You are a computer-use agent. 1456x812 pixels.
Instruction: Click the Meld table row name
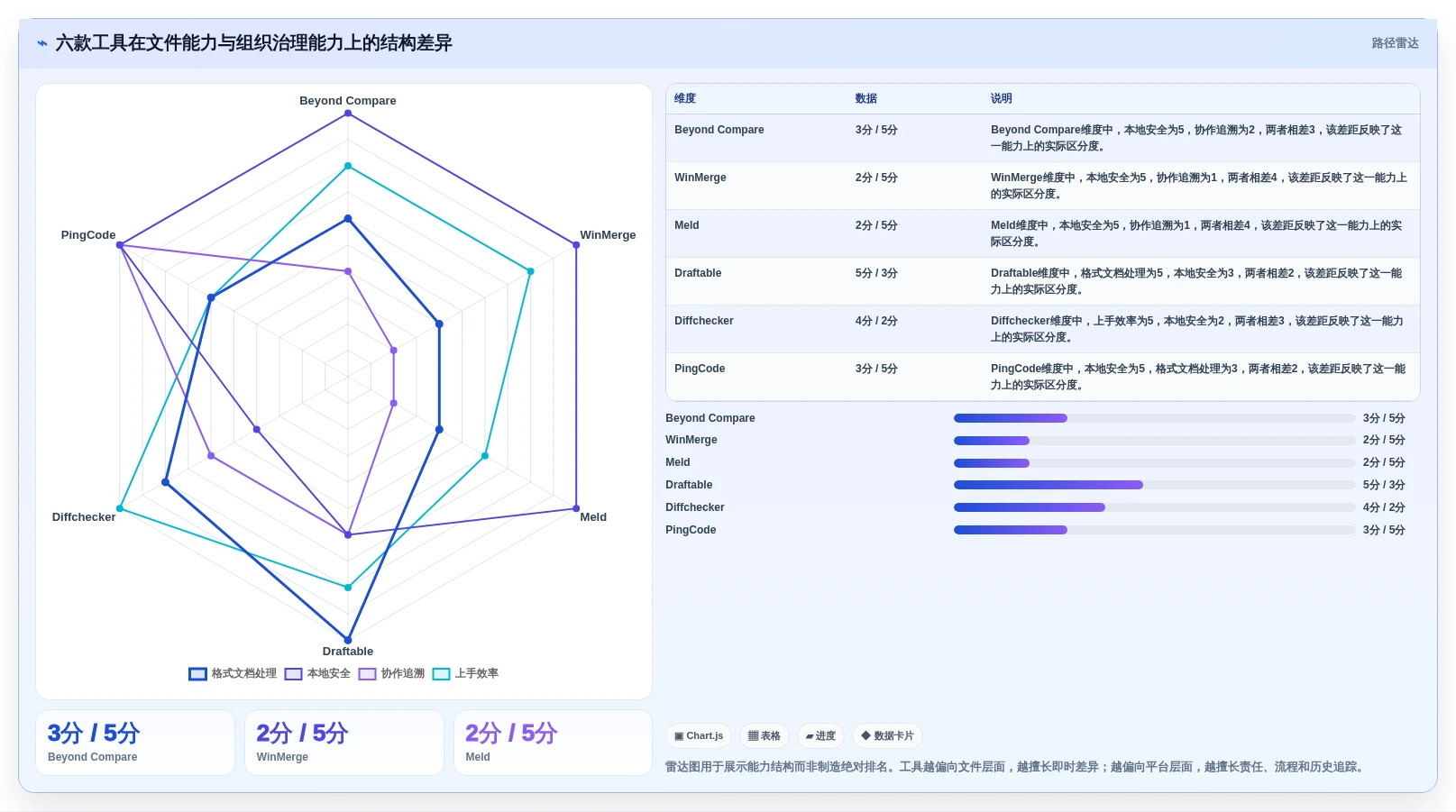click(x=687, y=225)
